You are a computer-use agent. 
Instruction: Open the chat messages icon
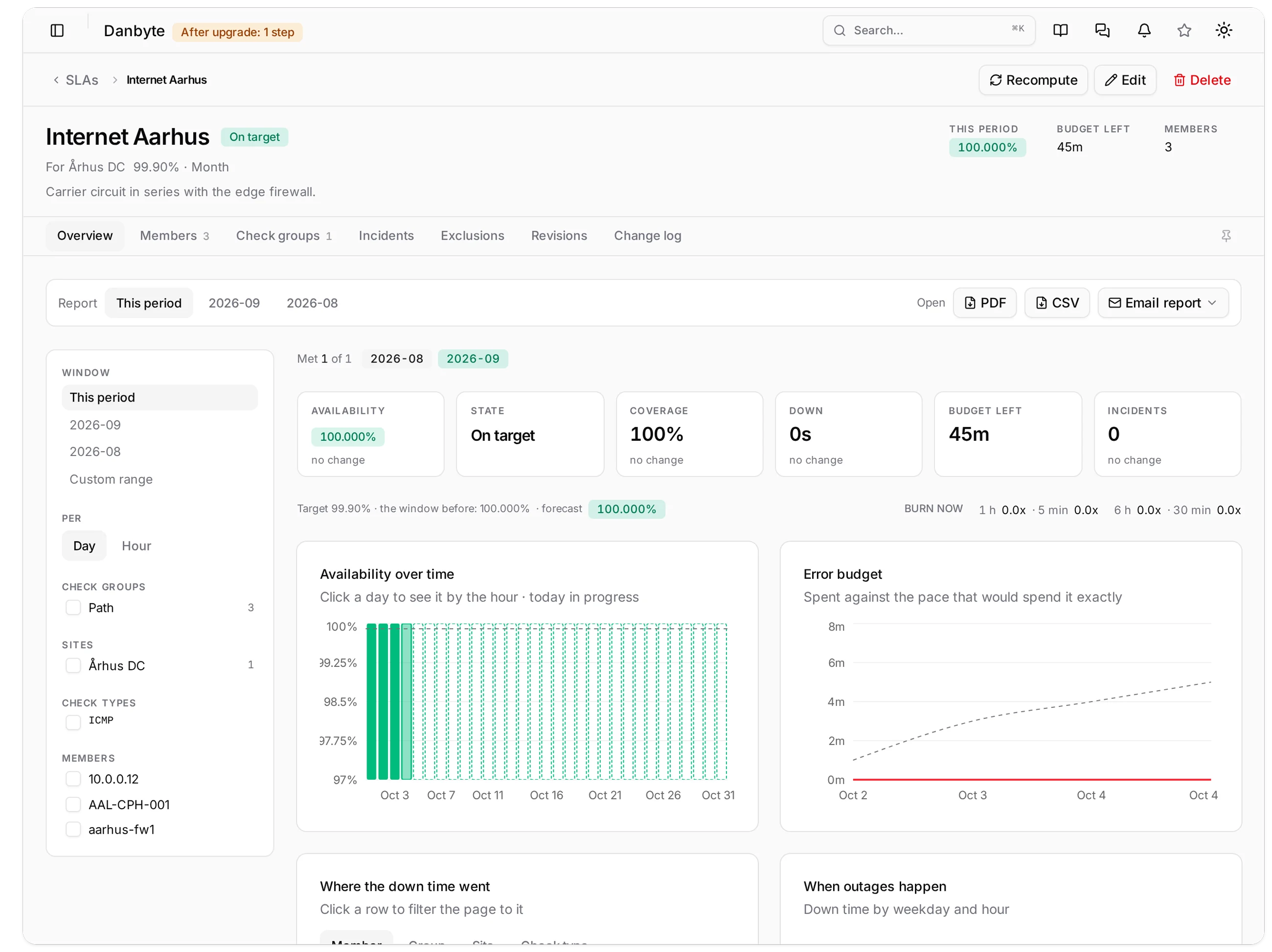1102,30
